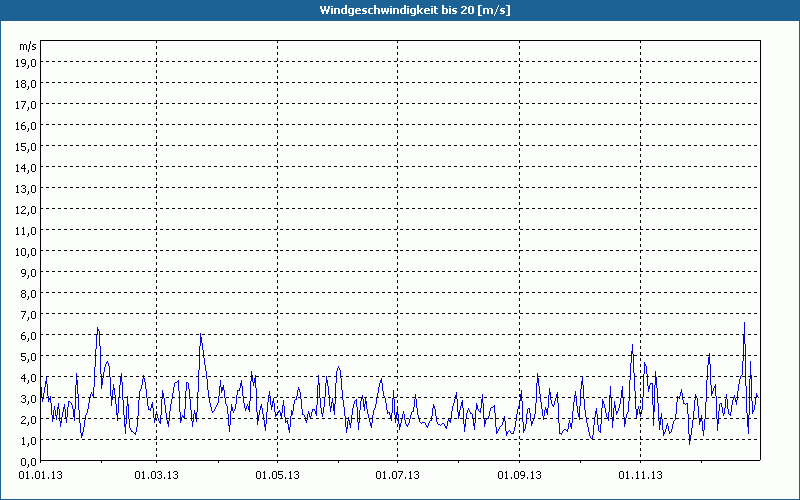Screen dimensions: 800x500
Task: Click the 0,0 y-axis value
Action: tap(29, 461)
